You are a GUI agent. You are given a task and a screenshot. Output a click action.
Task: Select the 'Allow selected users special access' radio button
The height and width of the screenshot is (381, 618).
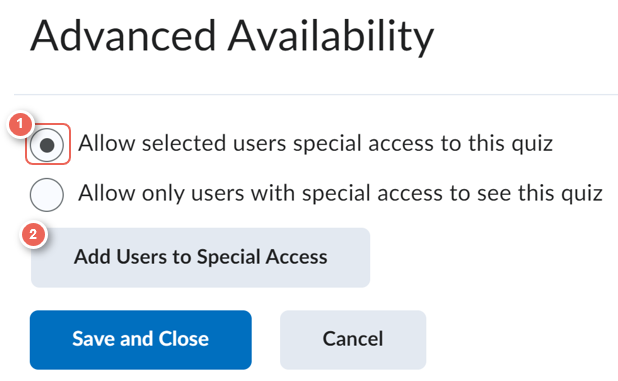[x=47, y=145]
